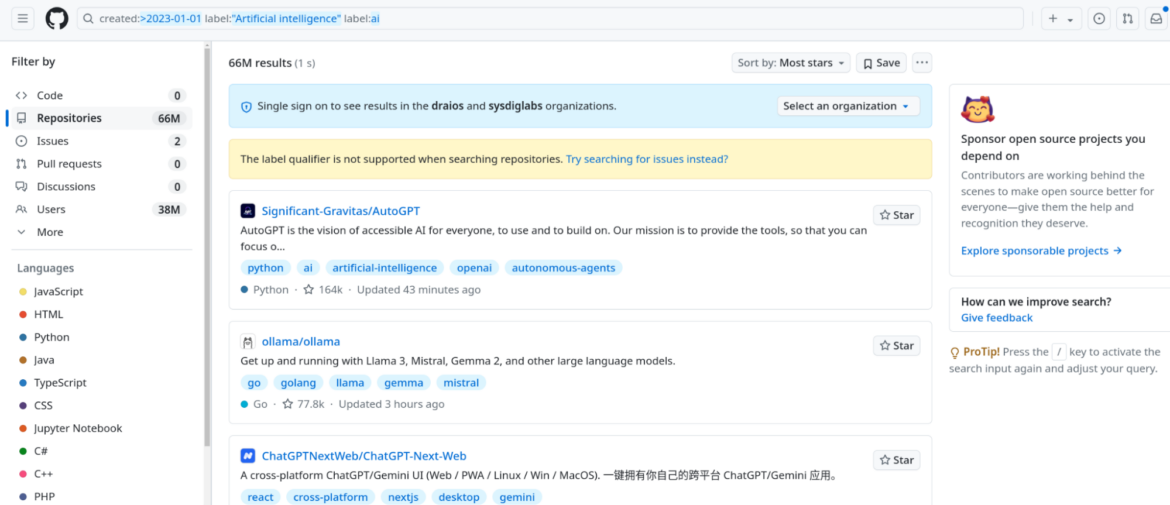The width and height of the screenshot is (1170, 505).
Task: Select the Repositories filter
Action: (99, 118)
